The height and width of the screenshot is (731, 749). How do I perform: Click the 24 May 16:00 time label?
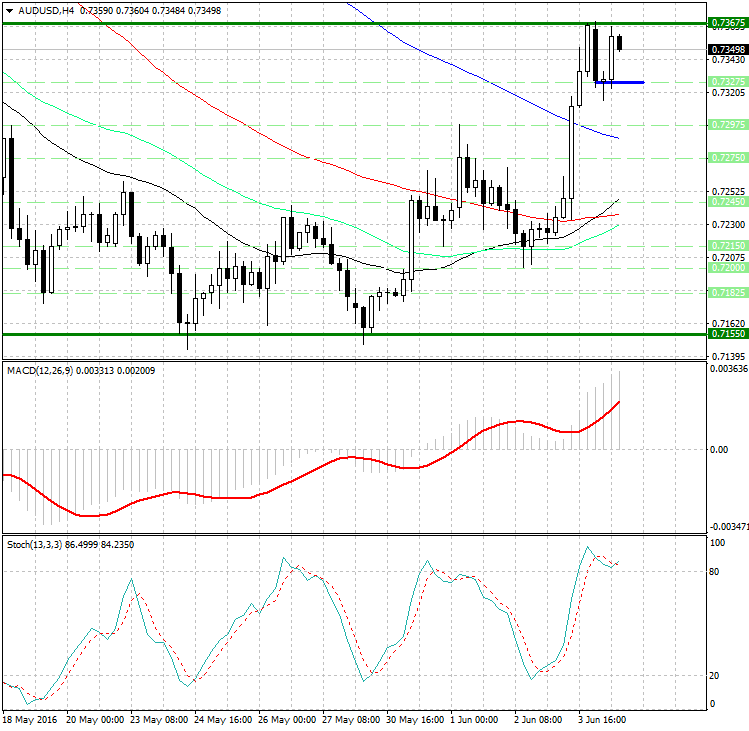223,720
